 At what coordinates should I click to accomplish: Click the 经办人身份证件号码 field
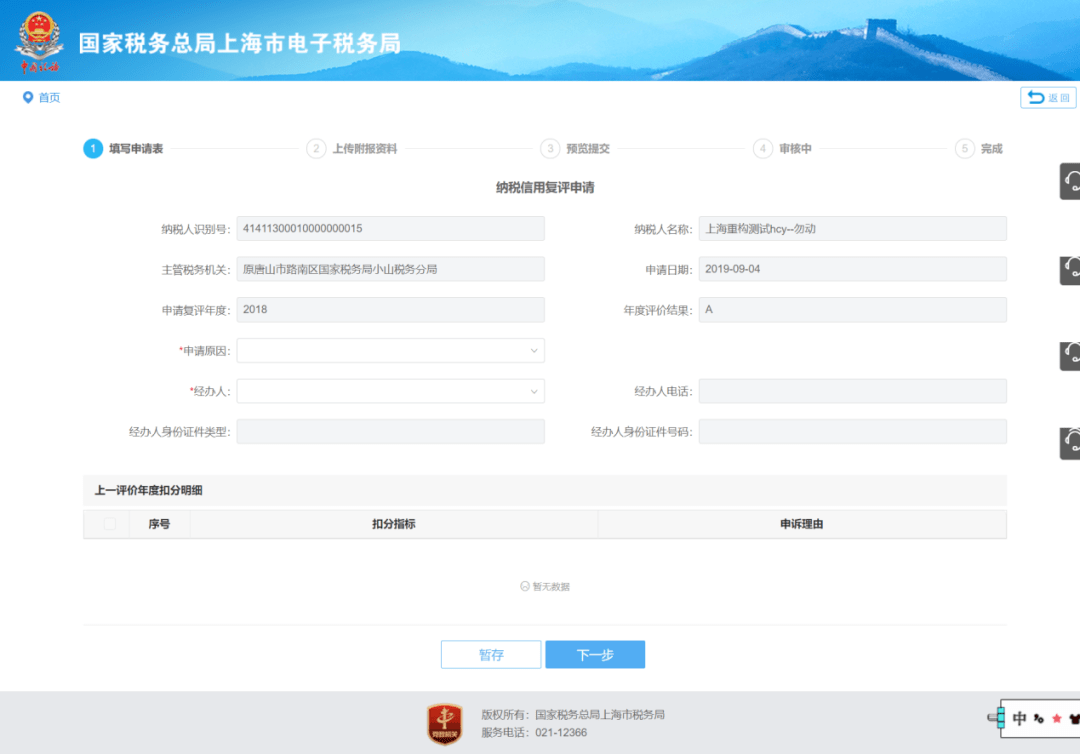click(x=853, y=432)
